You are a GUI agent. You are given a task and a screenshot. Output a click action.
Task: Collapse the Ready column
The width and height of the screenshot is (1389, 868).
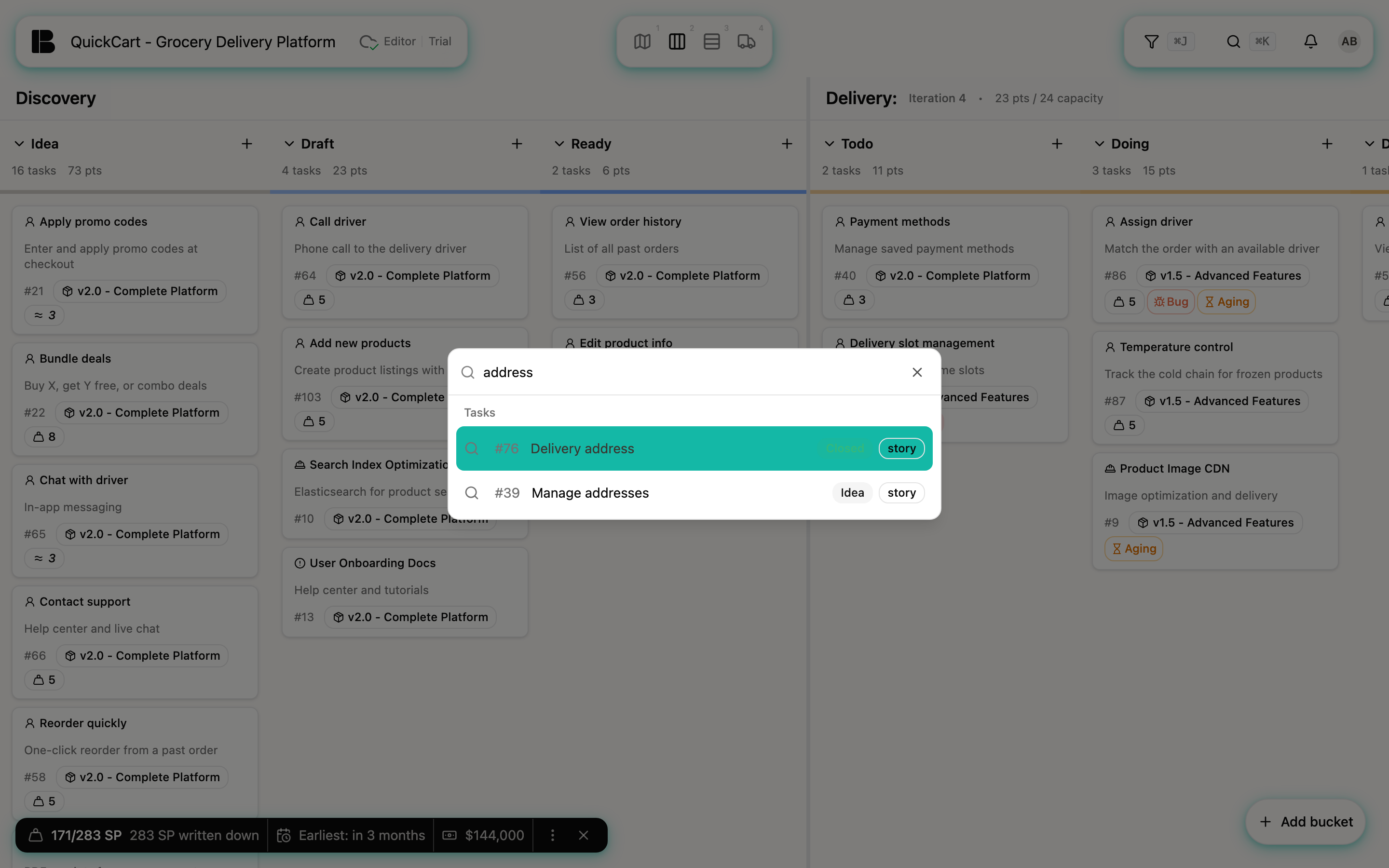559,144
